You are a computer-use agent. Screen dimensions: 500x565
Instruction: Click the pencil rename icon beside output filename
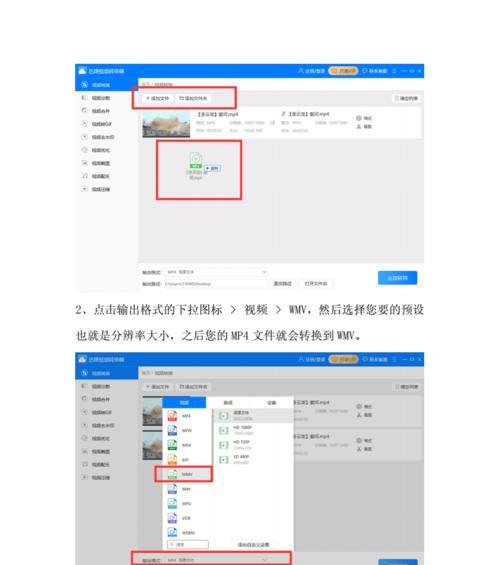pos(284,114)
